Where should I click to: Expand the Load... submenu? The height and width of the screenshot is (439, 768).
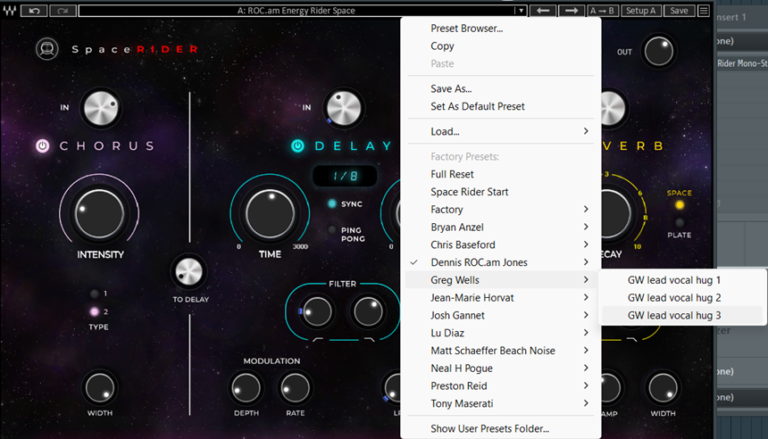[501, 131]
